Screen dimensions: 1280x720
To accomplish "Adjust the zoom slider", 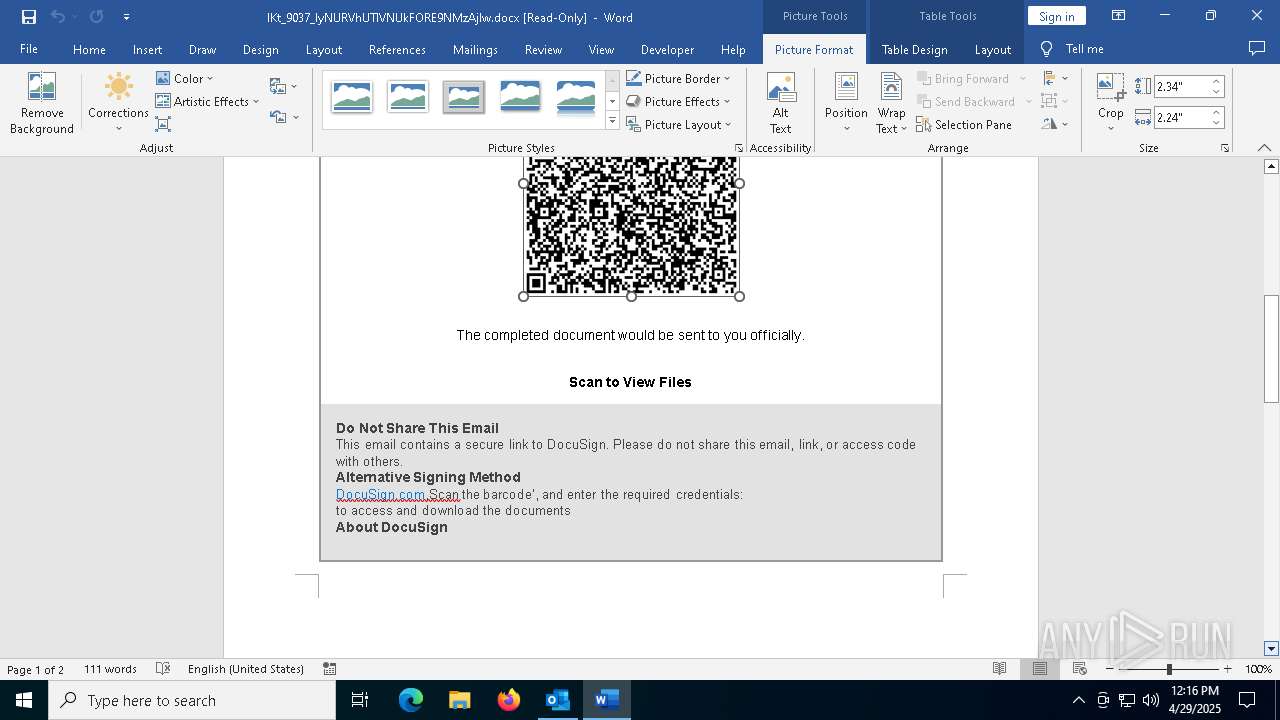I will (1168, 669).
